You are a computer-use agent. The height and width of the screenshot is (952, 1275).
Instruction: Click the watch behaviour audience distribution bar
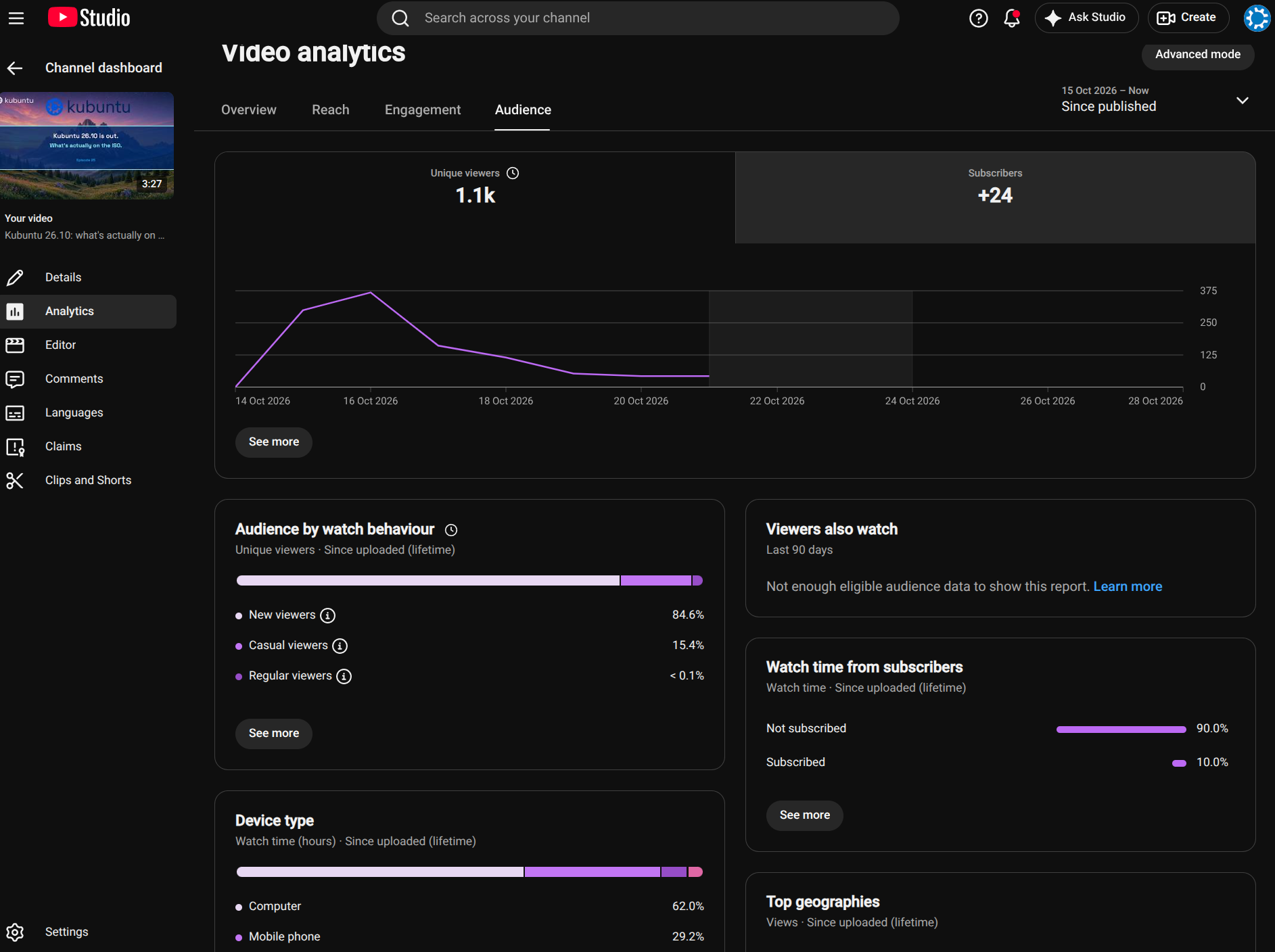(x=469, y=581)
